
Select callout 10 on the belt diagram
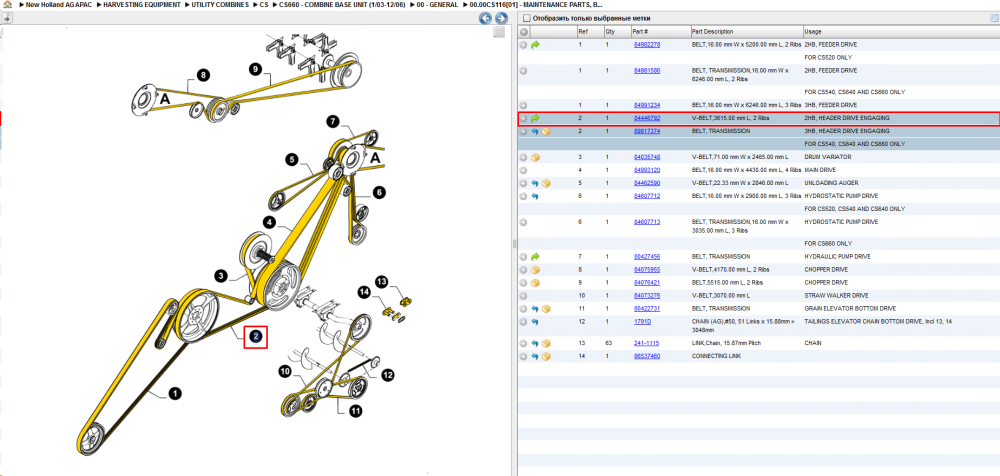pos(284,371)
